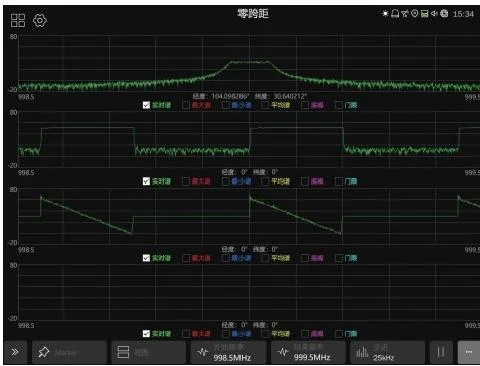Enable cyan 门限 under empty chart
Screen dimensions: 480x366
pos(339,334)
